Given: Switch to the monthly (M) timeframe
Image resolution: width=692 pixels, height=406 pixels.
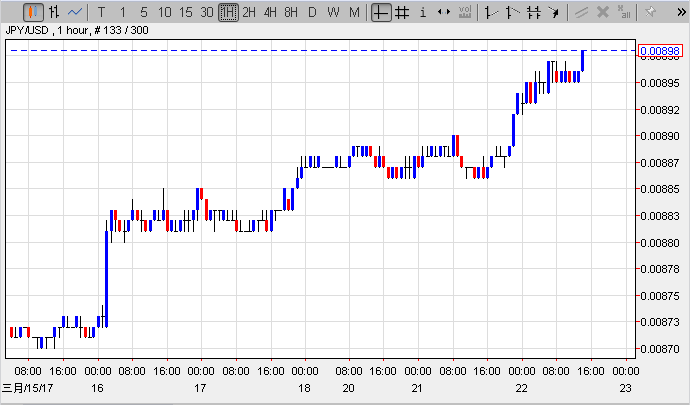Looking at the screenshot, I should click(354, 12).
